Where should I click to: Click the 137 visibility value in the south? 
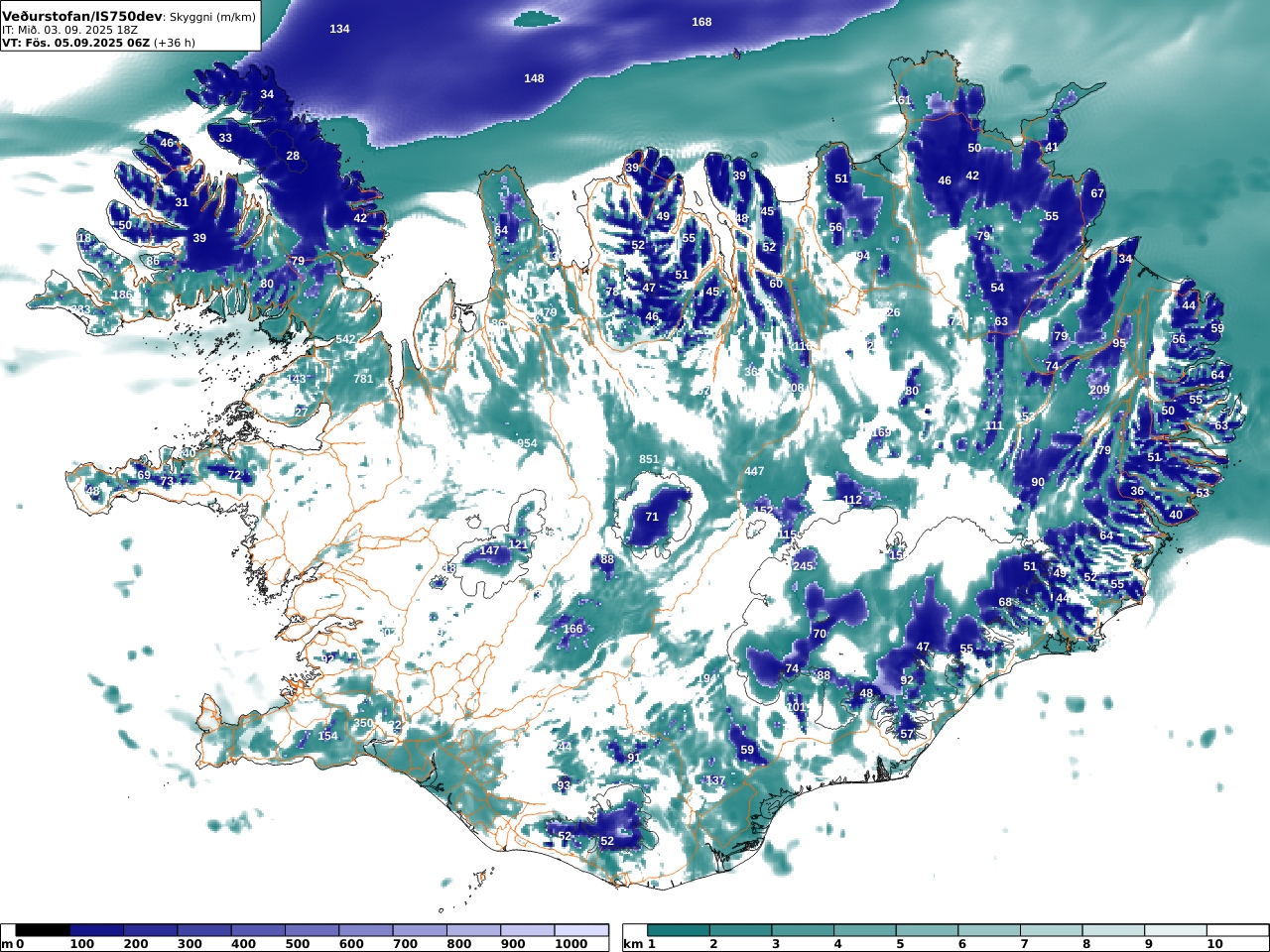(x=715, y=780)
